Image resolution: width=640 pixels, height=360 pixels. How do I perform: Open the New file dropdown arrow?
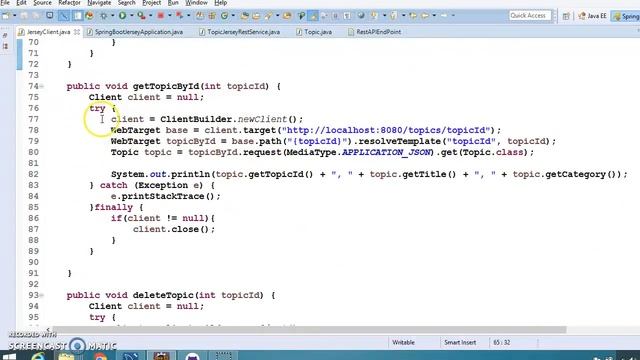click(x=14, y=16)
